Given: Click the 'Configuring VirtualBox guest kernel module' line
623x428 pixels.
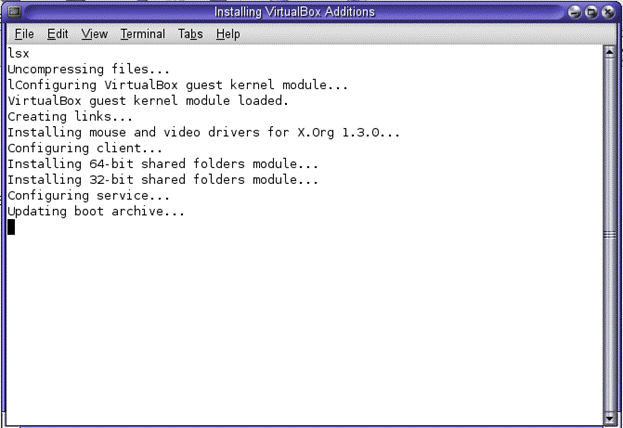Looking at the screenshot, I should point(178,85).
